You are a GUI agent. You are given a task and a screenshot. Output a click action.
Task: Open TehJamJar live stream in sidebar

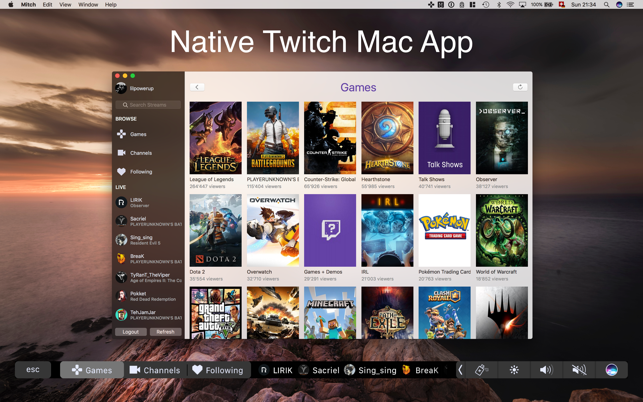(x=148, y=315)
